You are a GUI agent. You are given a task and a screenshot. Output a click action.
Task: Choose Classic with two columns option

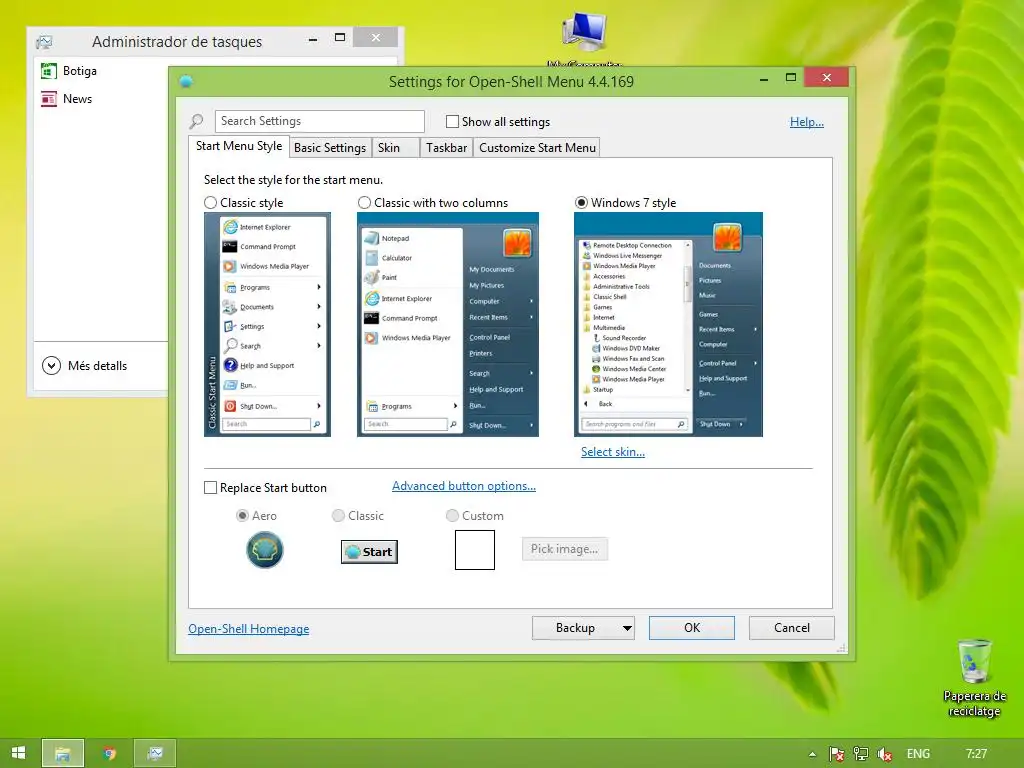tap(364, 202)
